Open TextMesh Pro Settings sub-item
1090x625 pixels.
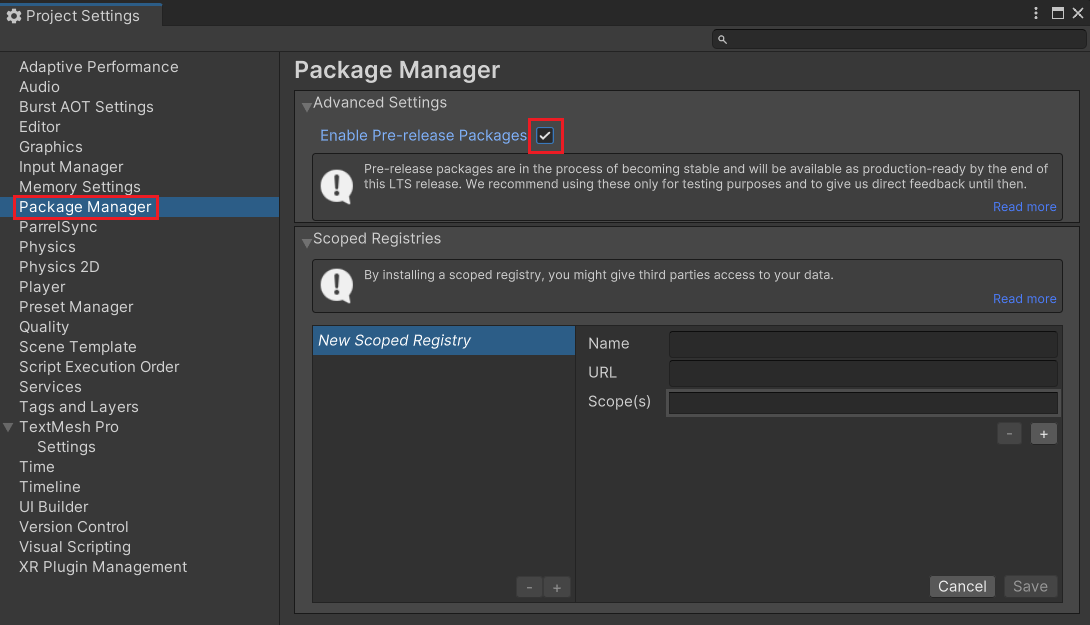click(x=66, y=447)
